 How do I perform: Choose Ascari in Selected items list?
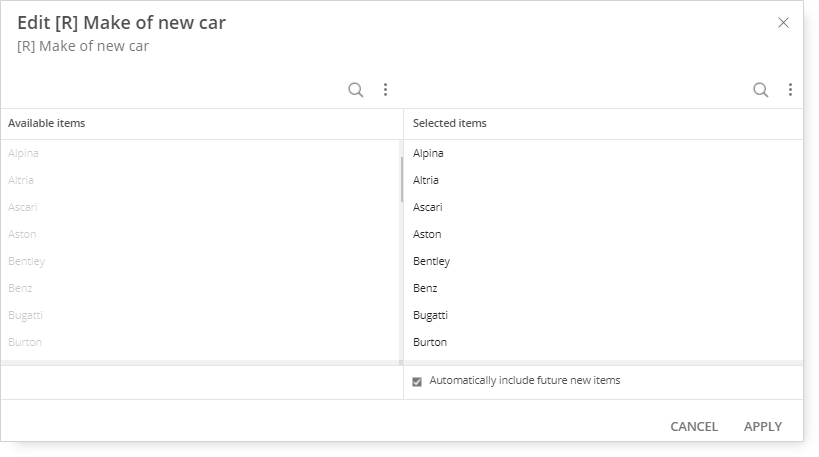(x=603, y=207)
